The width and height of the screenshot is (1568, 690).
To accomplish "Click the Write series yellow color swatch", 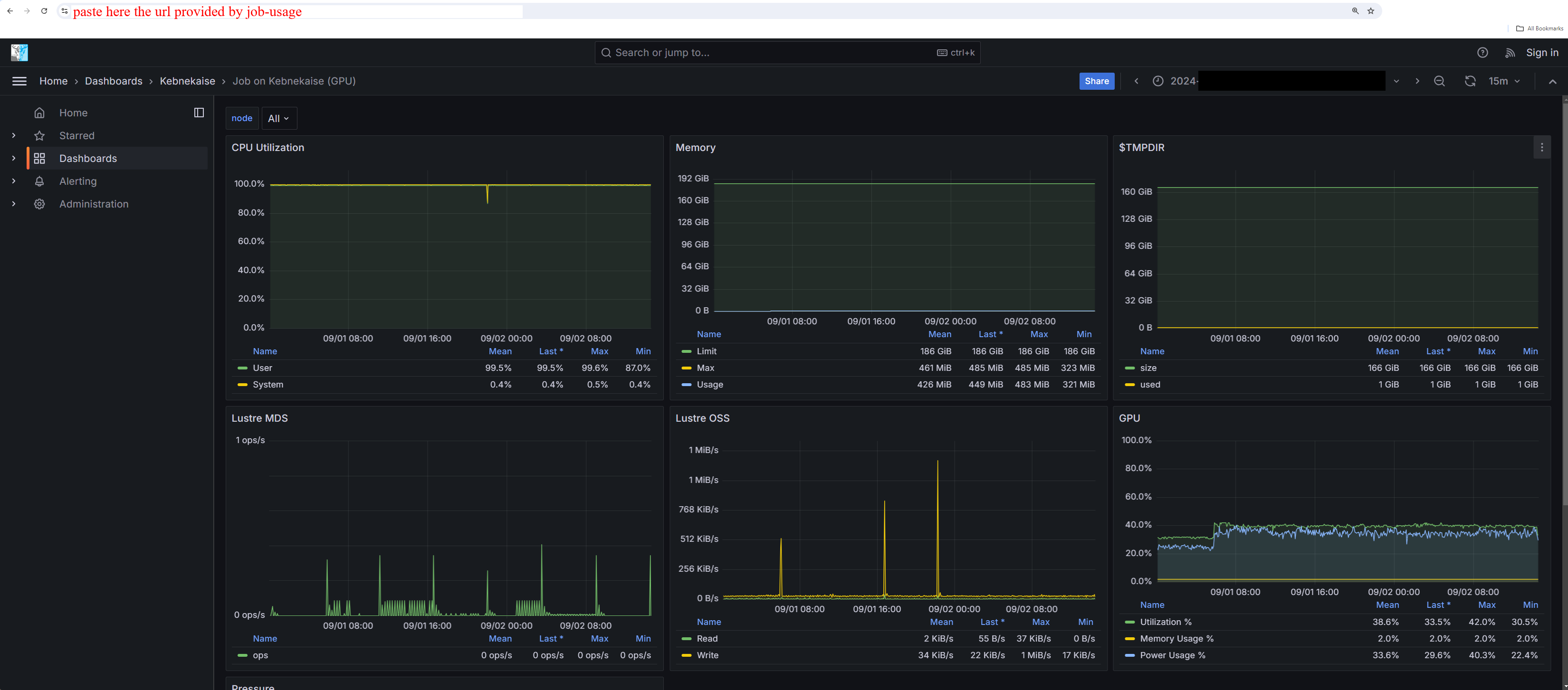I will [686, 655].
